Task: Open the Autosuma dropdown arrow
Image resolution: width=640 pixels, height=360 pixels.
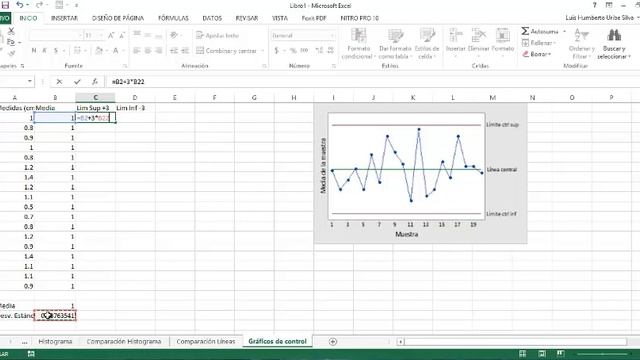Action: tap(564, 31)
